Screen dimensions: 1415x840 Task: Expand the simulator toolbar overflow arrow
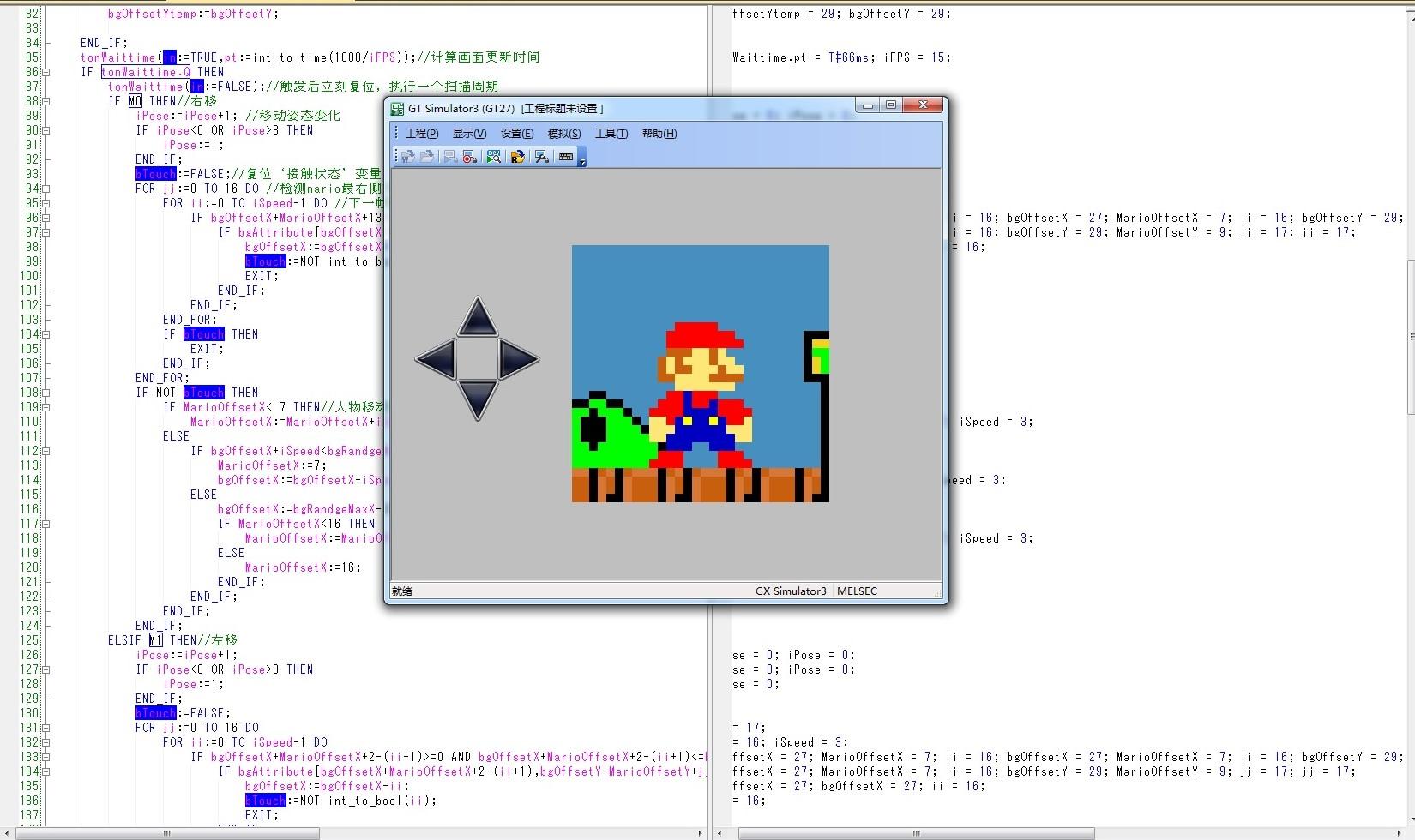click(x=581, y=158)
